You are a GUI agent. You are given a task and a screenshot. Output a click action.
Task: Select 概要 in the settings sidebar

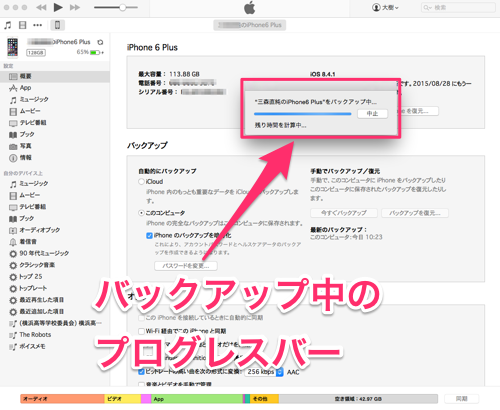point(55,76)
